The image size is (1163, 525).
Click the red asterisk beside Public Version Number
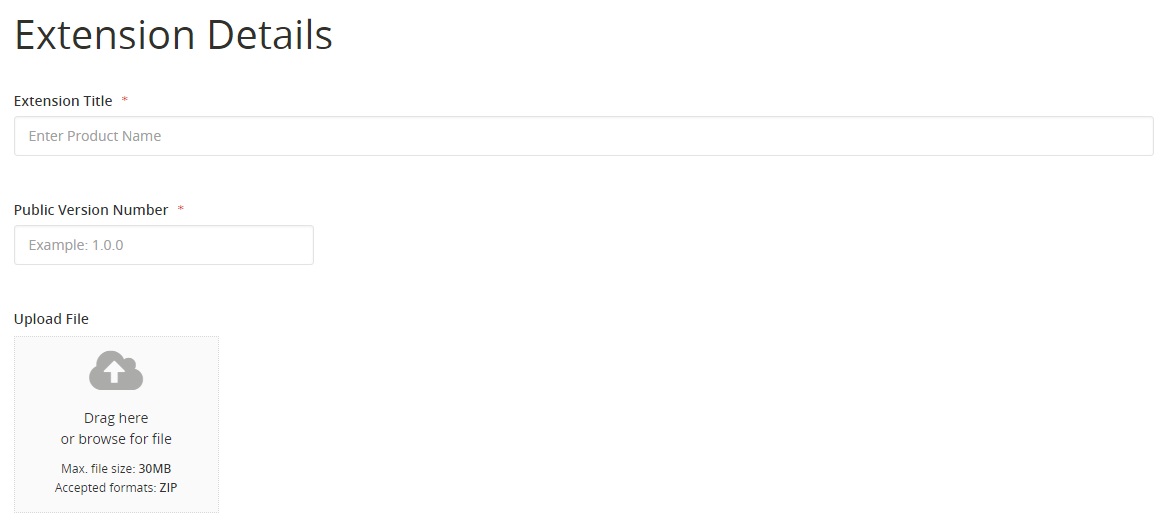tap(180, 208)
